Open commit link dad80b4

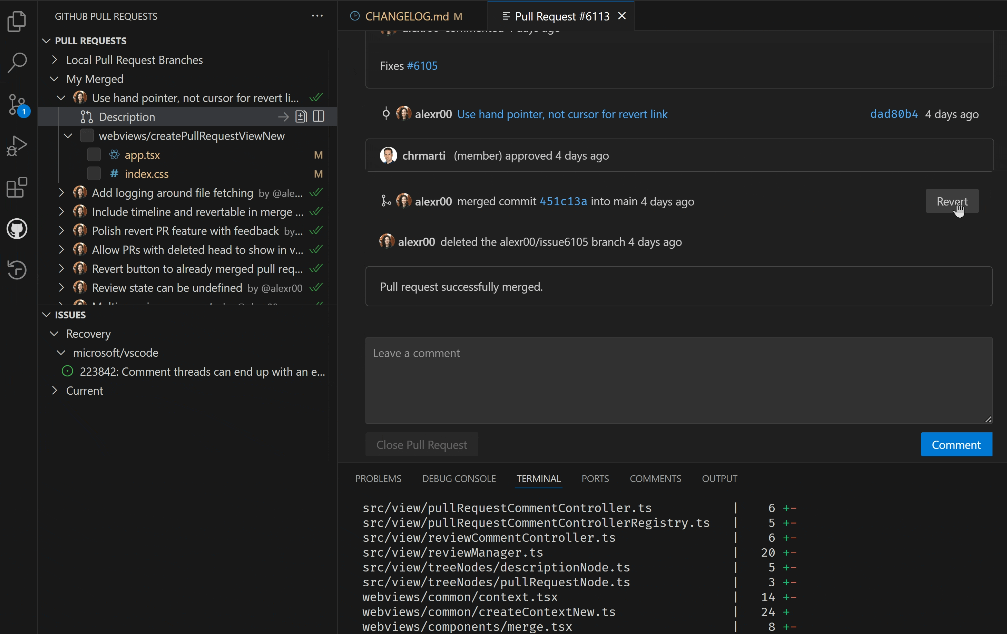point(894,114)
